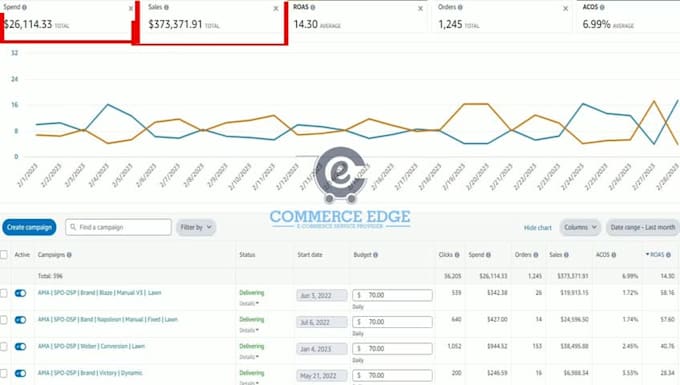Expand Details under Victory Dynamic campaign status
Viewport: 680px width, 385px height.
click(249, 383)
